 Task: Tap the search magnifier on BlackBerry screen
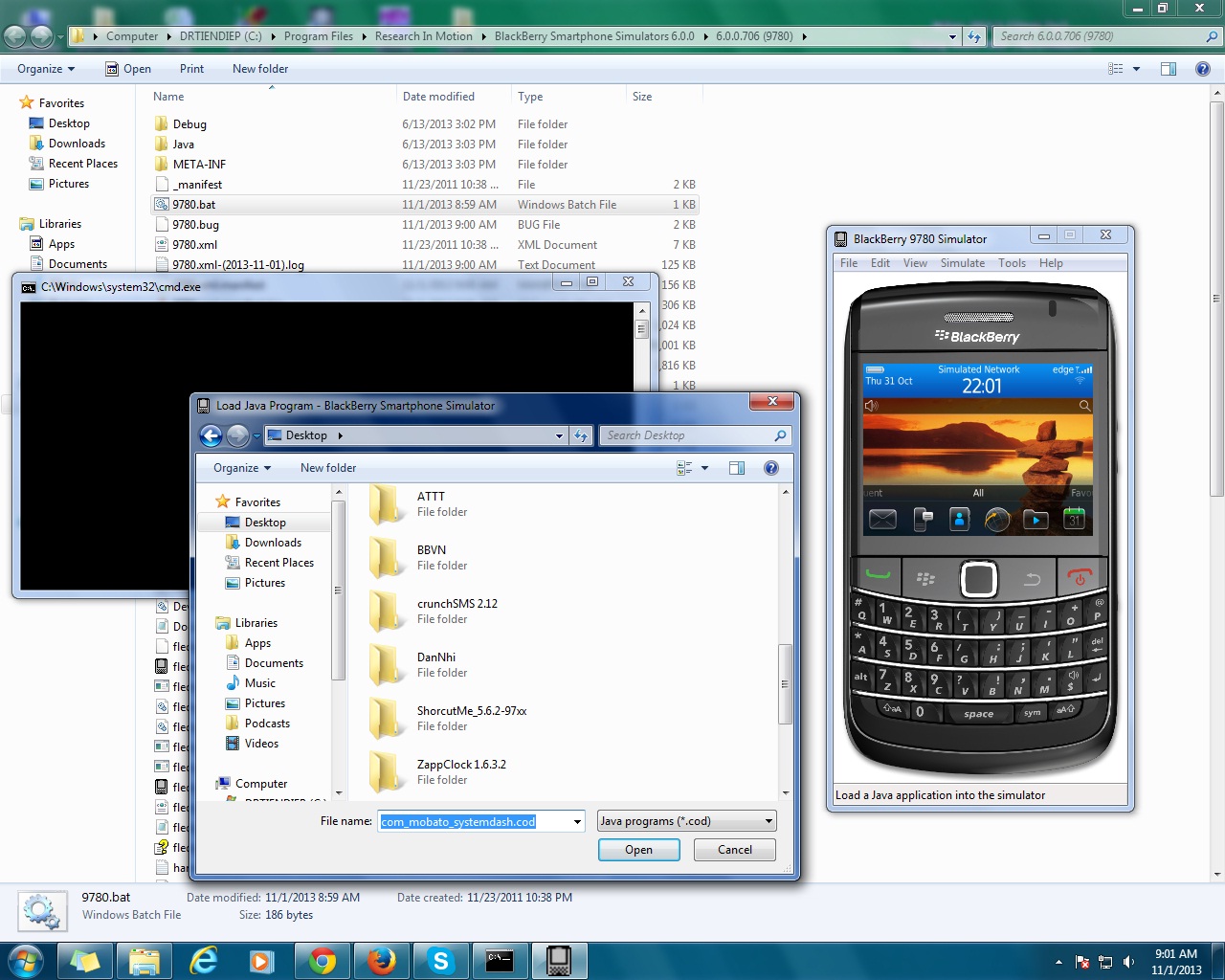coord(1084,406)
